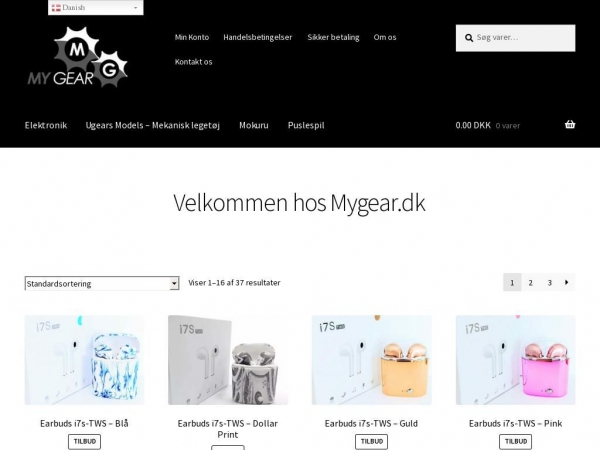Open the Elektronik category menu
Screen dimensions: 600x450
[x=46, y=125]
